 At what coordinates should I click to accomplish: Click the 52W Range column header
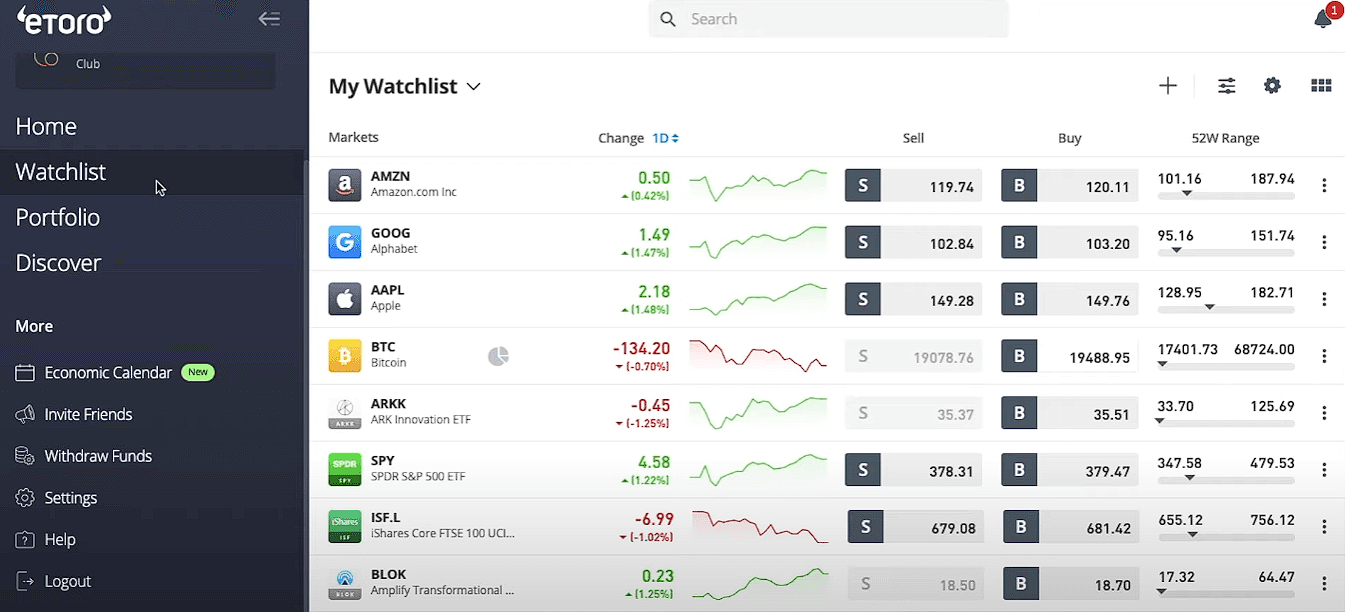tap(1225, 139)
